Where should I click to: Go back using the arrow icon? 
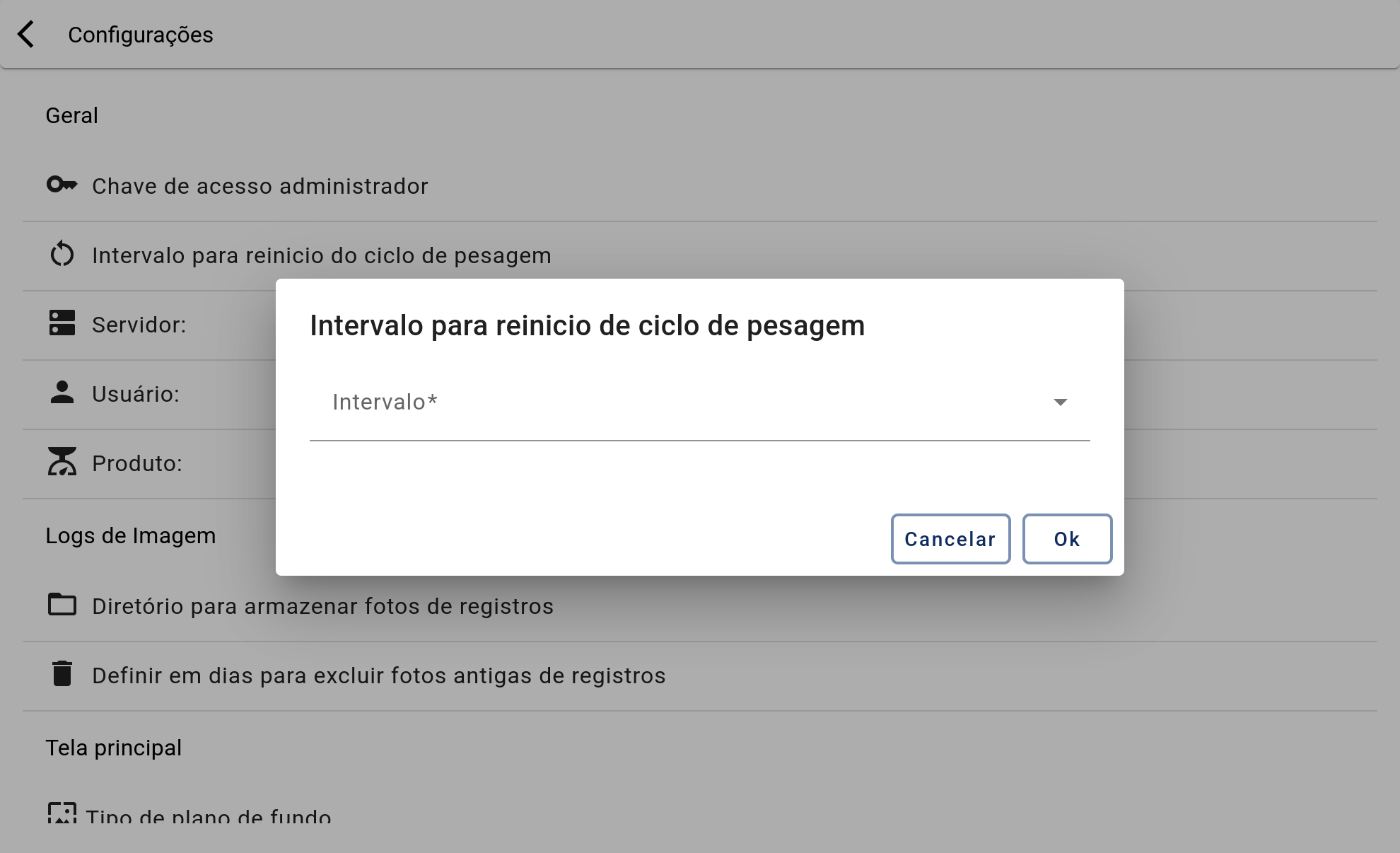pos(25,35)
